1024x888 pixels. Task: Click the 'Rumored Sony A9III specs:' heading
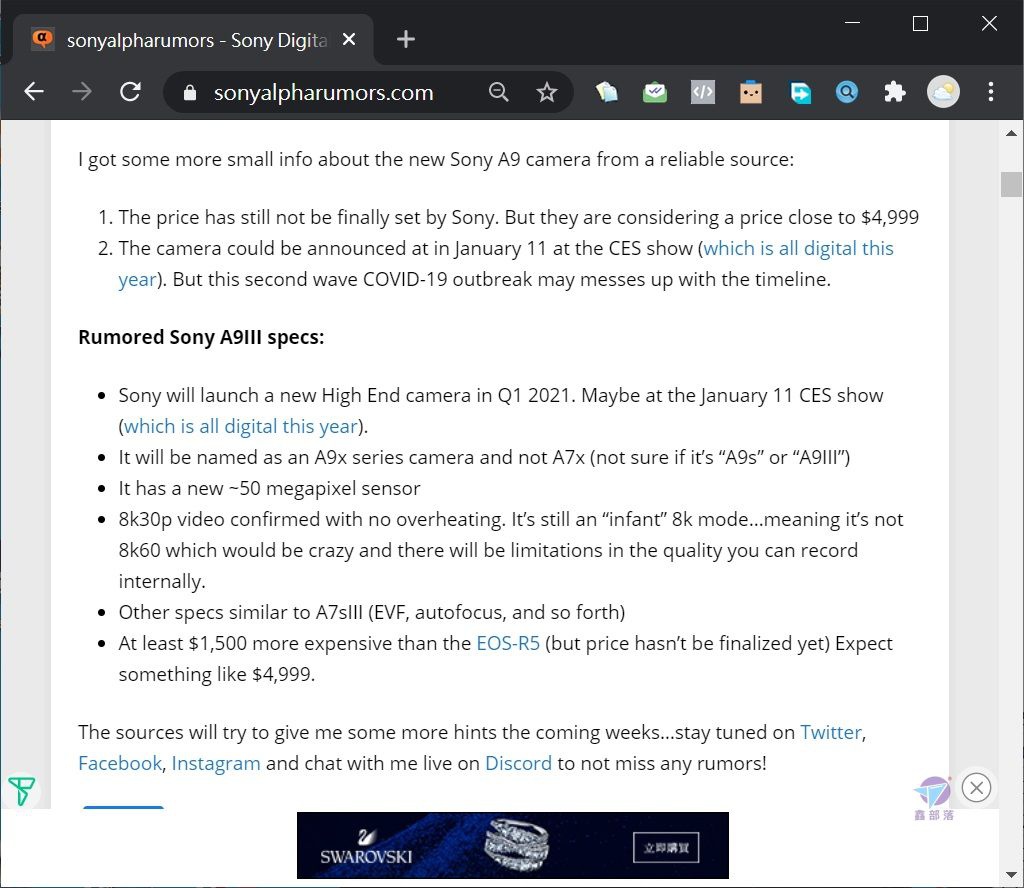tap(201, 337)
